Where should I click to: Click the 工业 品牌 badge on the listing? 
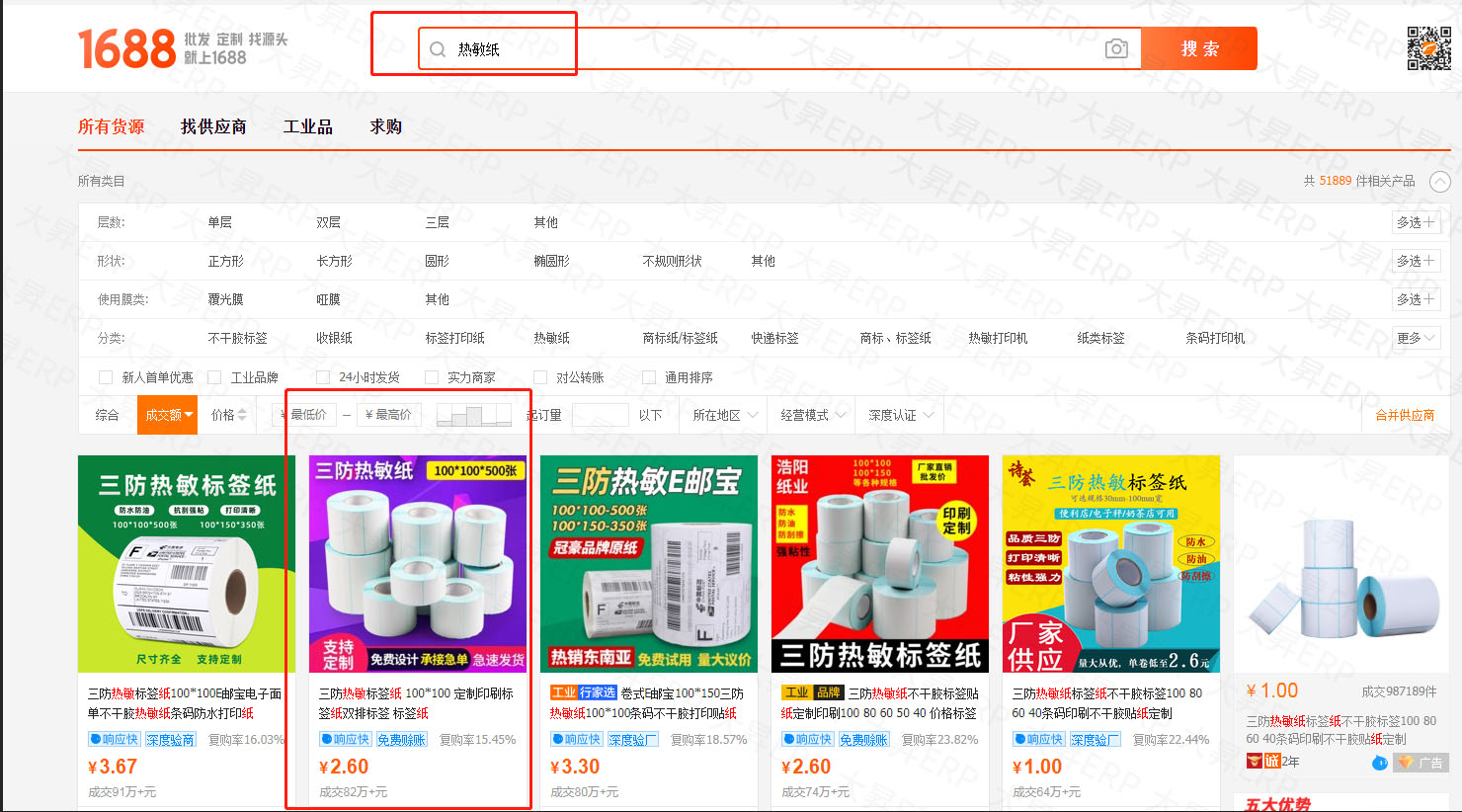click(x=812, y=693)
